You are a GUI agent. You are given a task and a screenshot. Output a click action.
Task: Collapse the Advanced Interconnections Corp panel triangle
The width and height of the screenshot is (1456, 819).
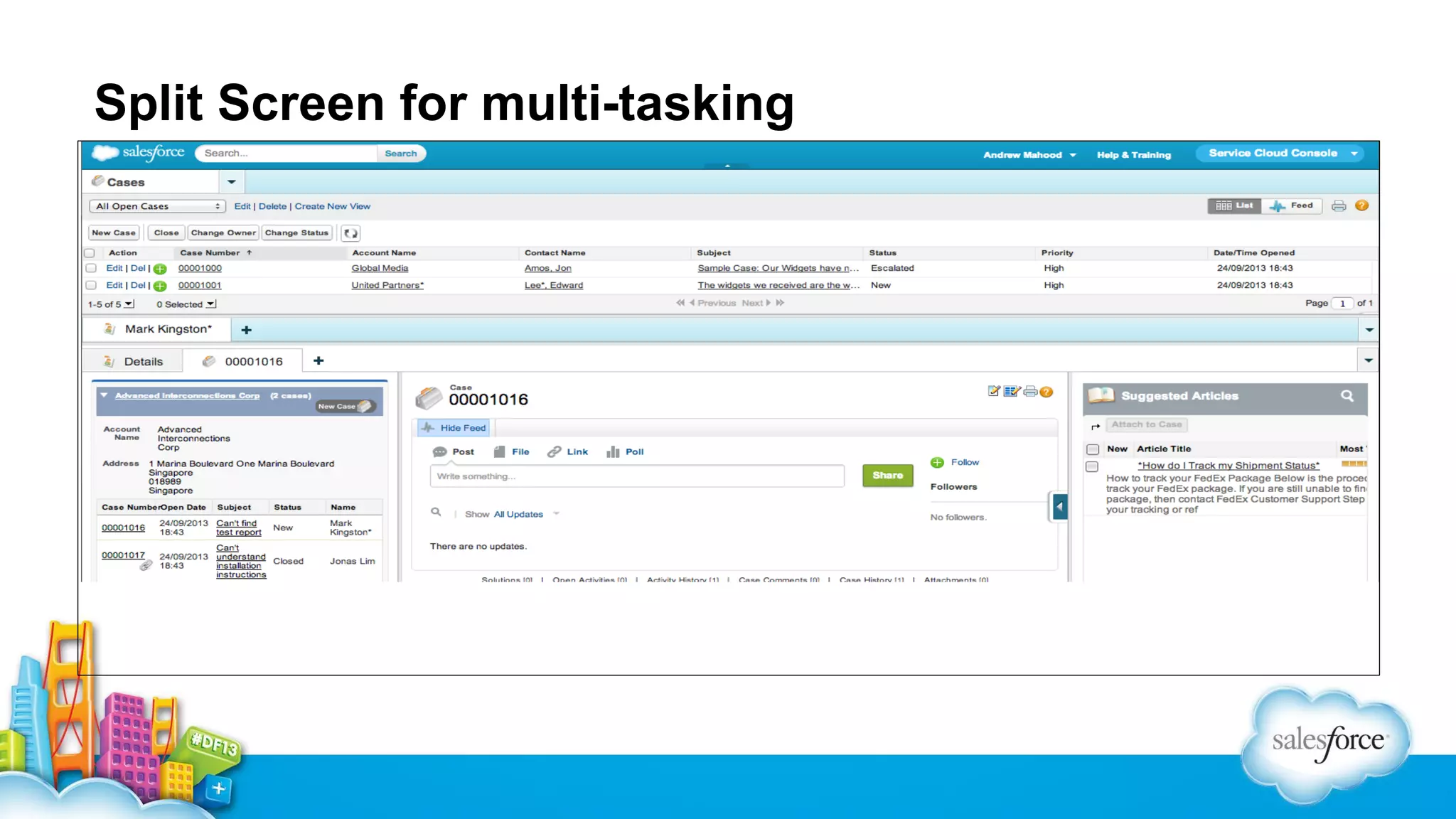104,395
